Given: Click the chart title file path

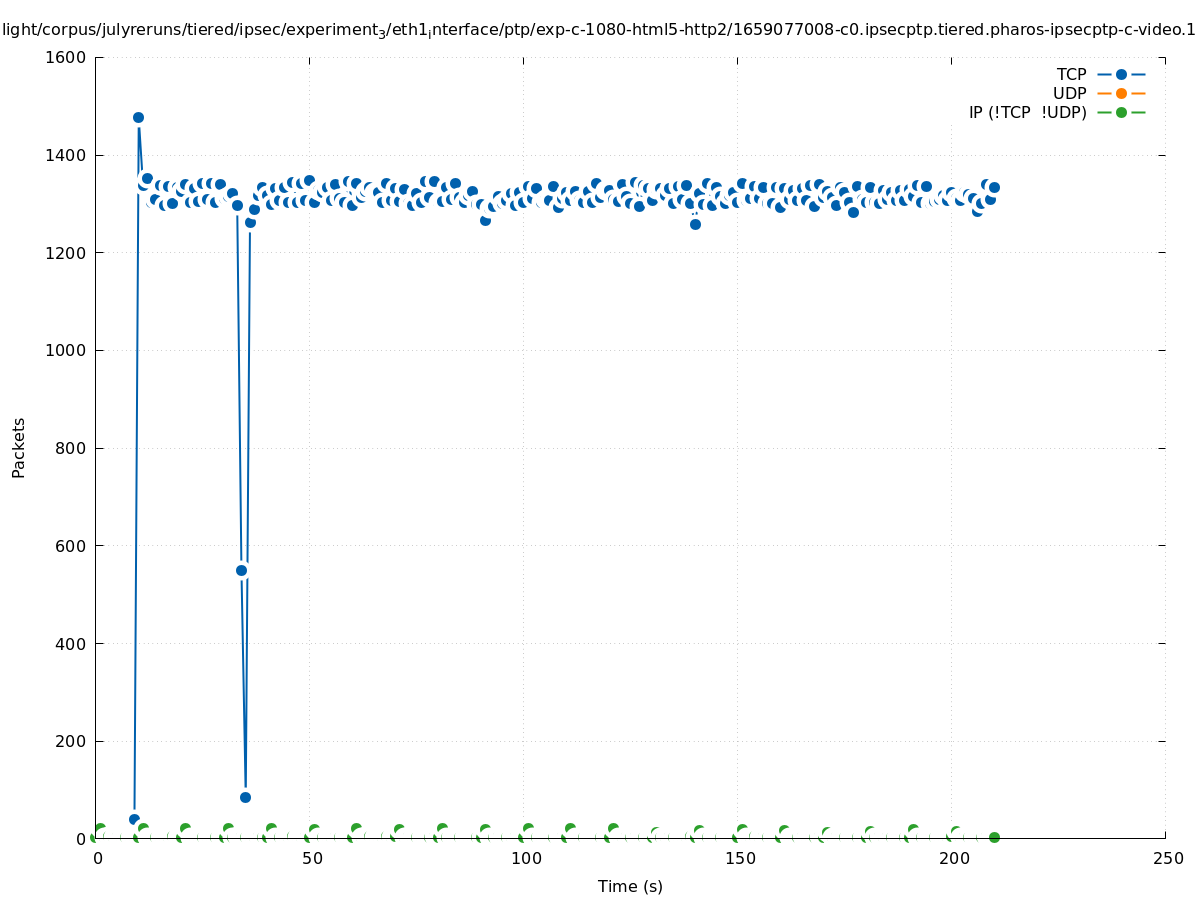Looking at the screenshot, I should pyautogui.click(x=598, y=30).
